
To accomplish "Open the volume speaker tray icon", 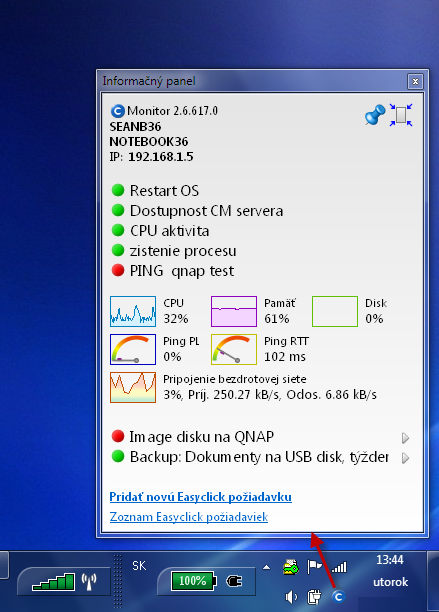I will click(291, 597).
